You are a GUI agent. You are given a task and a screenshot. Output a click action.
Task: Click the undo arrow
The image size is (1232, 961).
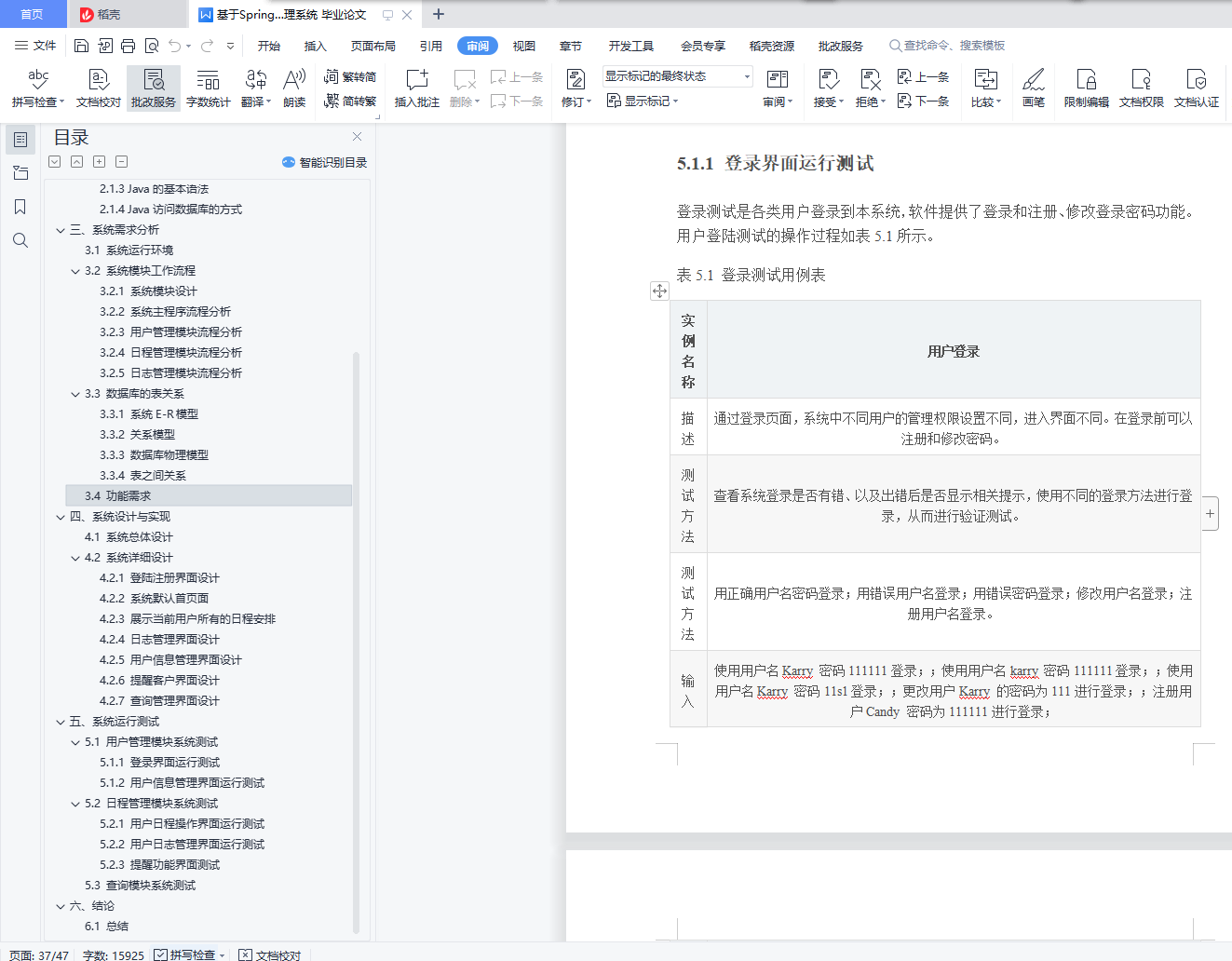174,46
